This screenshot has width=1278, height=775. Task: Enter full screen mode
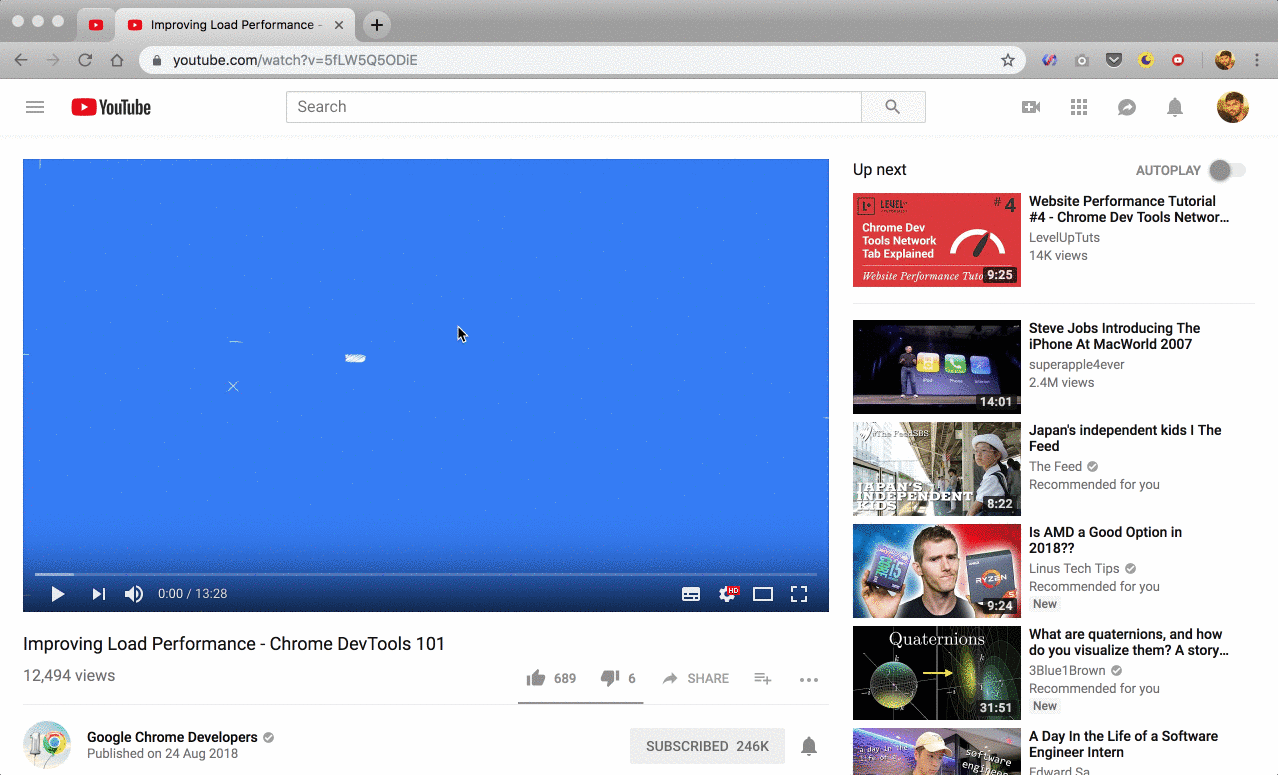pos(799,594)
